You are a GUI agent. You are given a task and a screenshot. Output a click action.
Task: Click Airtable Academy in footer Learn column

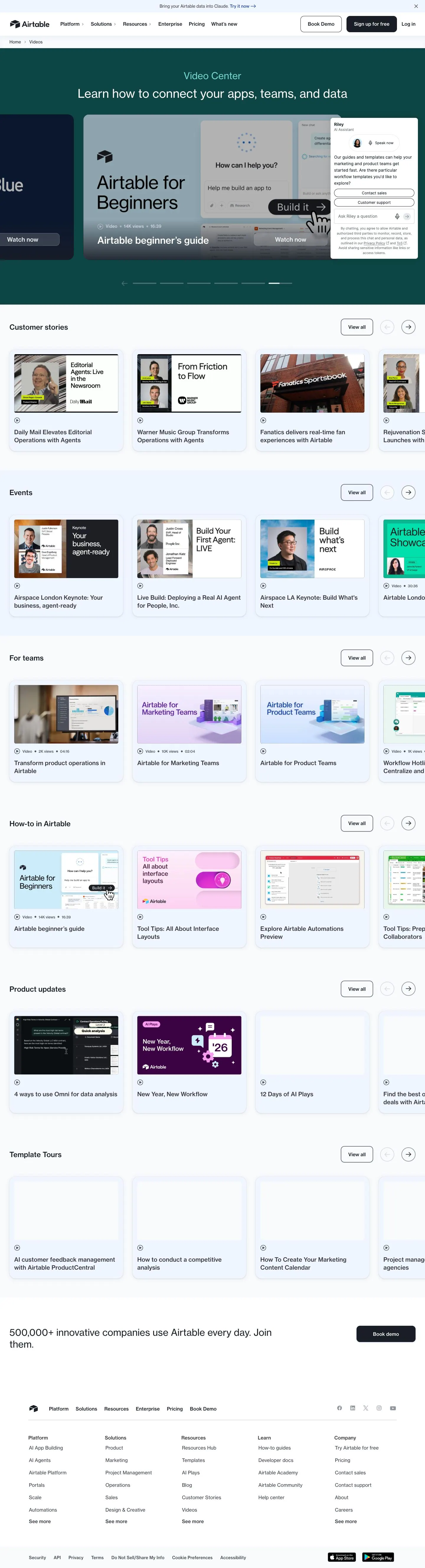pyautogui.click(x=278, y=1473)
